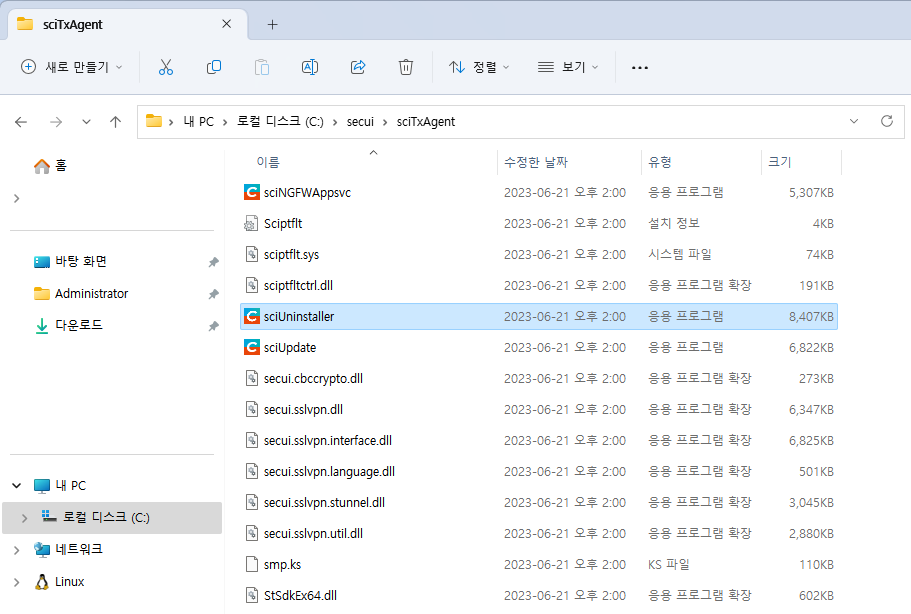Select the sciptflt.sys file icon
Viewport: 911px width, 614px height.
coord(252,254)
